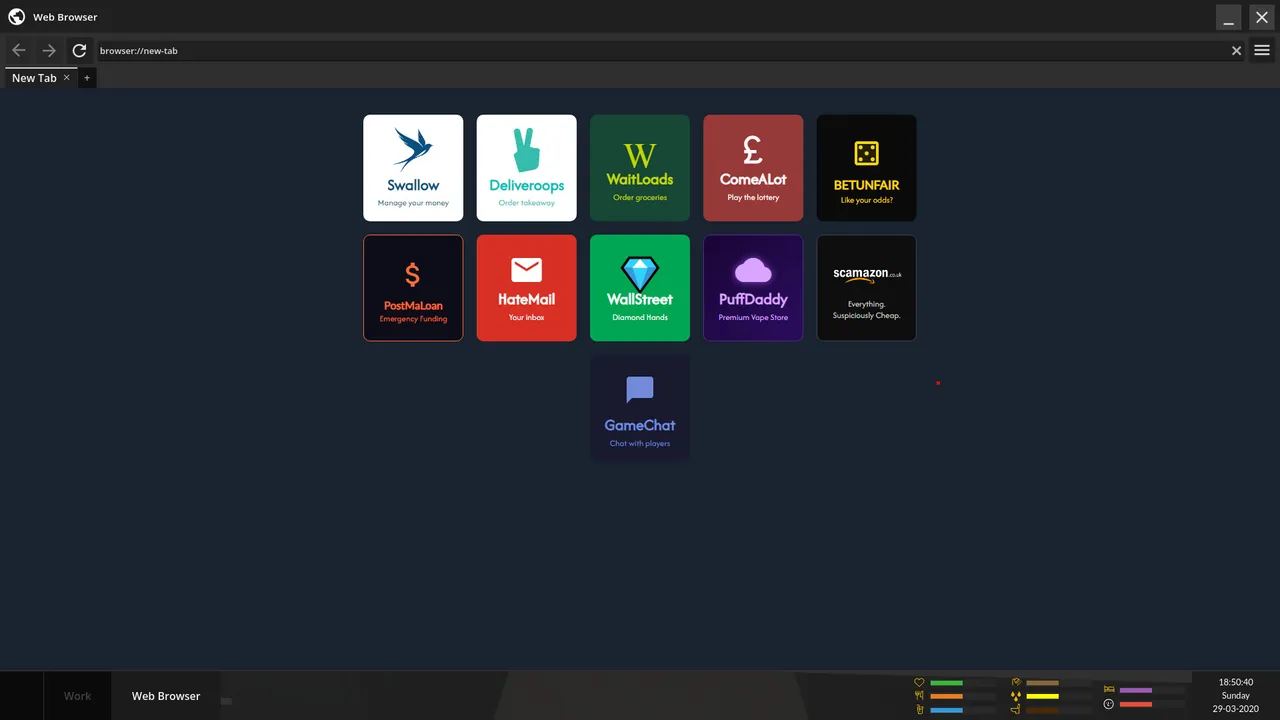The height and width of the screenshot is (720, 1280).
Task: Open the browser hamburger menu
Action: tap(1262, 50)
